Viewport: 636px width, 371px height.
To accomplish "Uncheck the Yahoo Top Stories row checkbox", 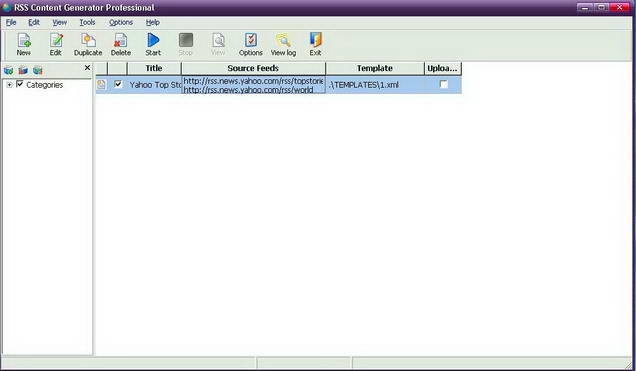I will 118,84.
